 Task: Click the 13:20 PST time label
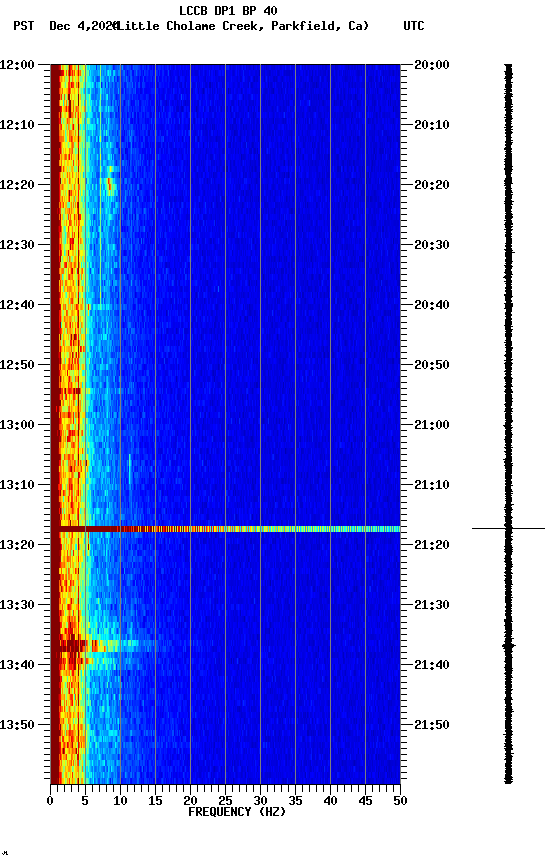point(17,545)
